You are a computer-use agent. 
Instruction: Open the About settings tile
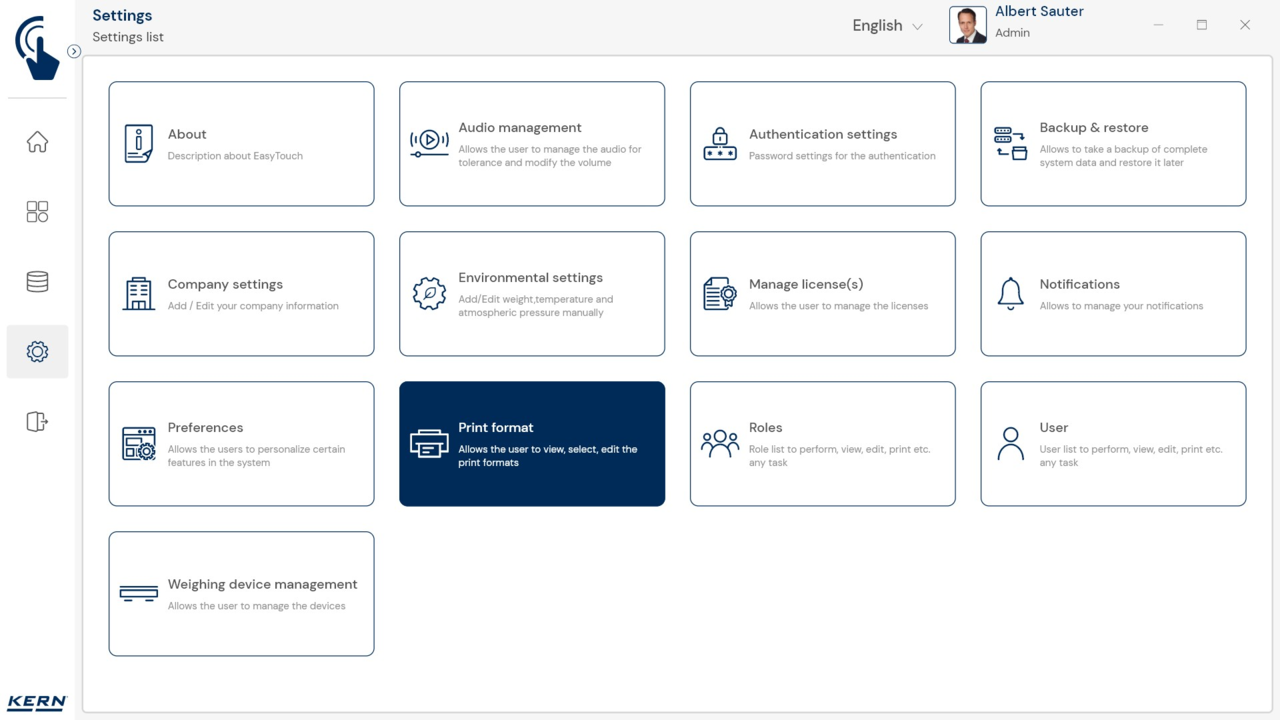[x=241, y=144]
